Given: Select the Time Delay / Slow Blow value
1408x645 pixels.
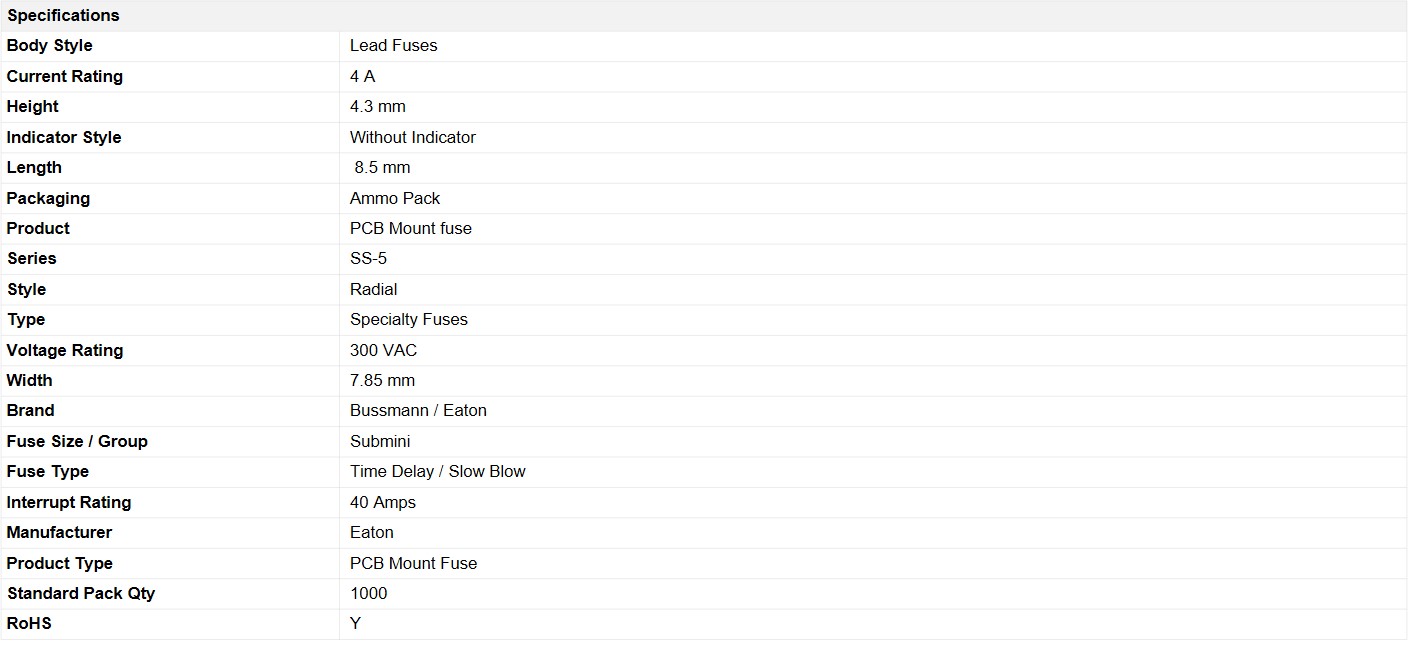Looking at the screenshot, I should (438, 471).
